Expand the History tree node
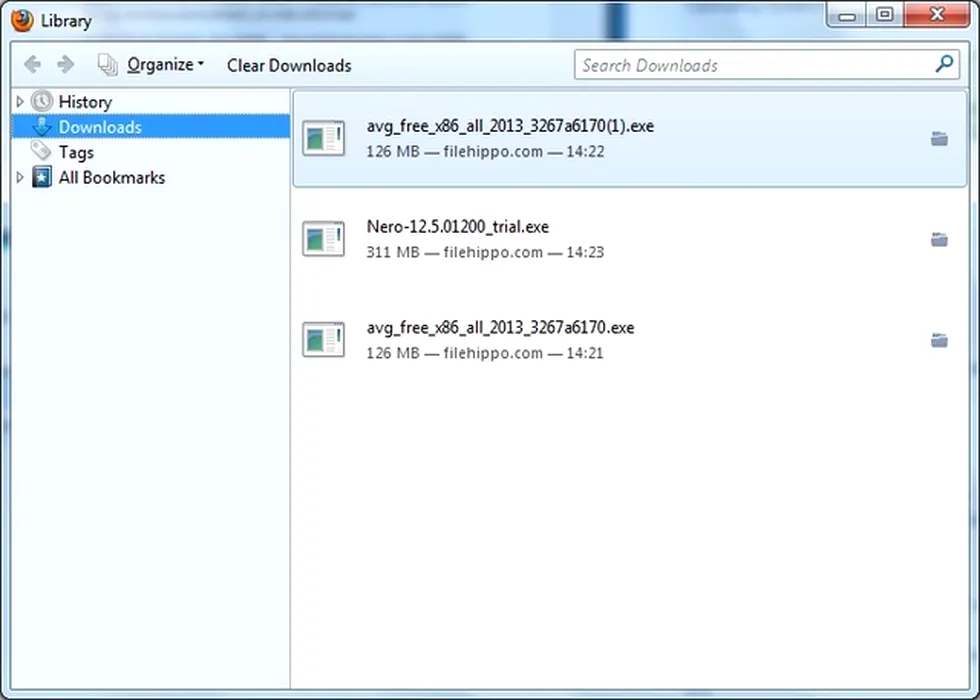The image size is (980, 700). [x=20, y=102]
